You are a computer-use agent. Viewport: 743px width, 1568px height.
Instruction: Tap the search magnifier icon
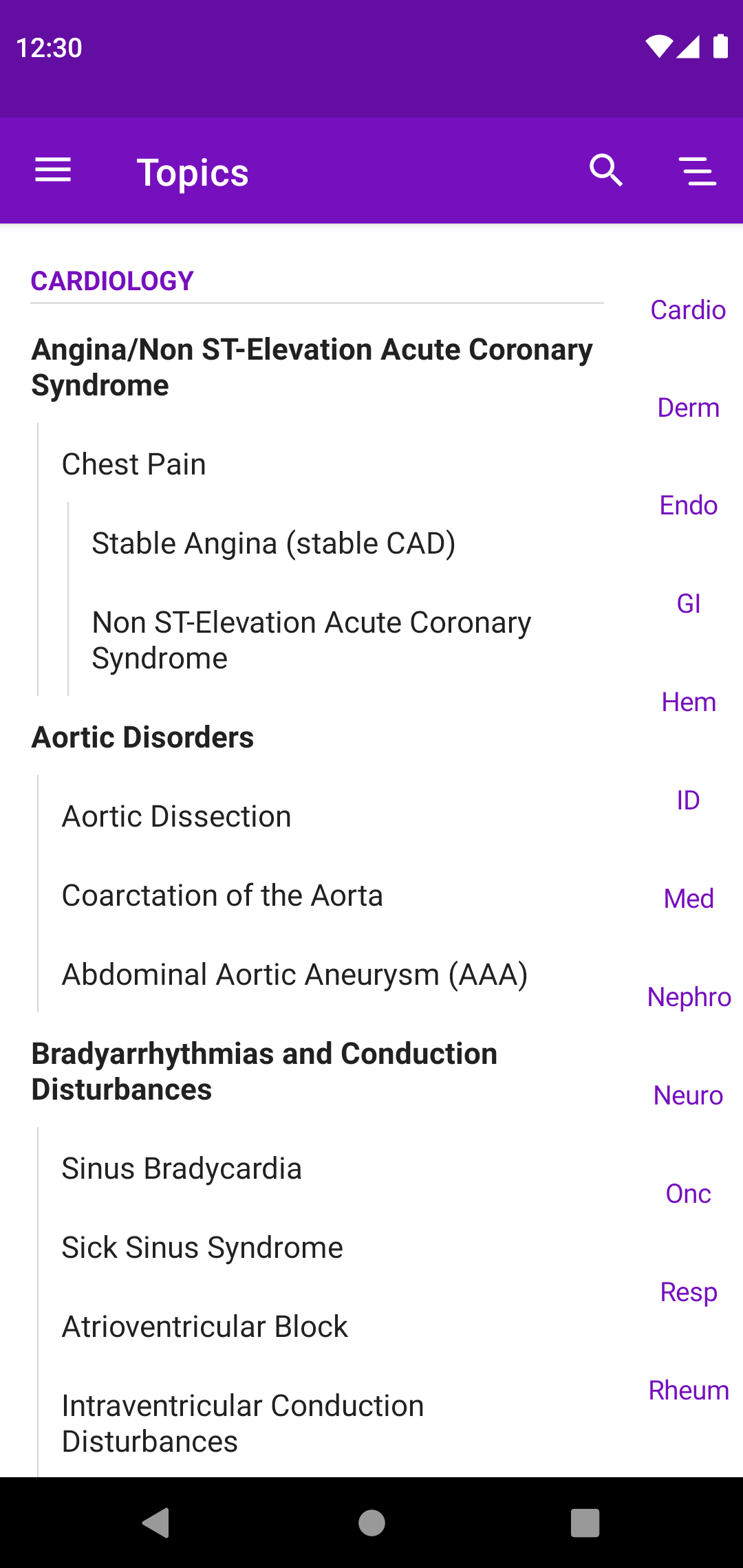606,171
